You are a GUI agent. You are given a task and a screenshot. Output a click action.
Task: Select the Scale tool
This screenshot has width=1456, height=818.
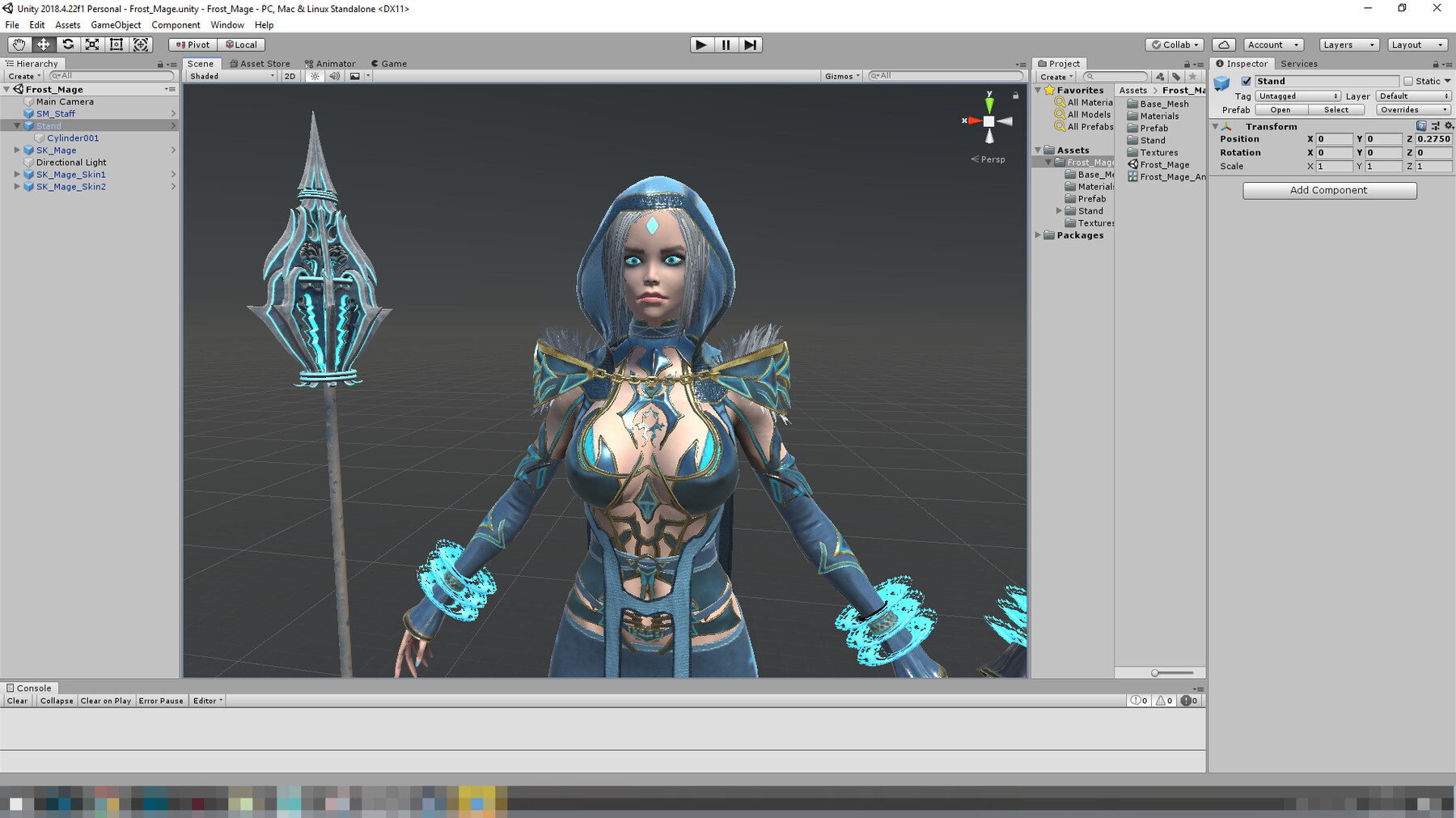click(x=92, y=45)
